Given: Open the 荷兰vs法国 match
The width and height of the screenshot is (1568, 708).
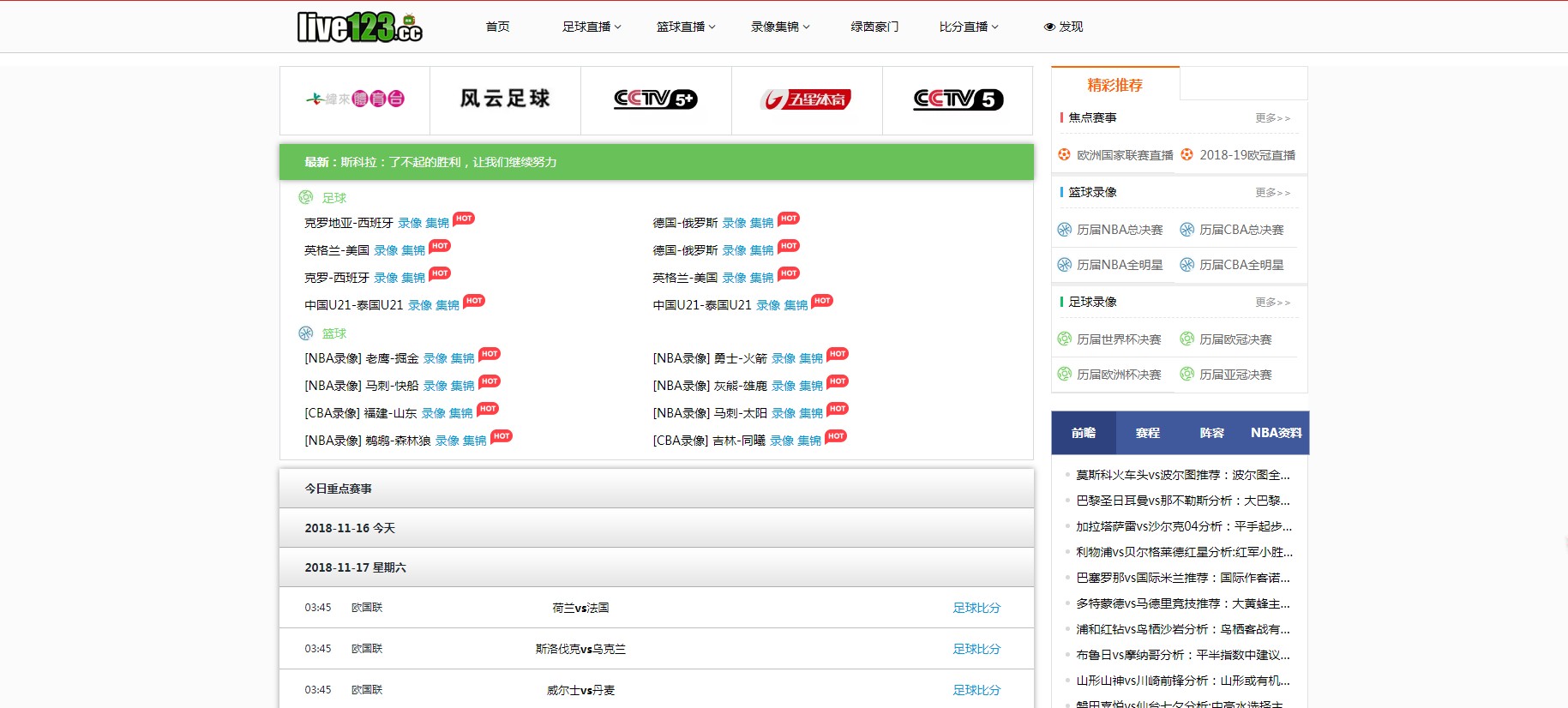Looking at the screenshot, I should pos(581,608).
